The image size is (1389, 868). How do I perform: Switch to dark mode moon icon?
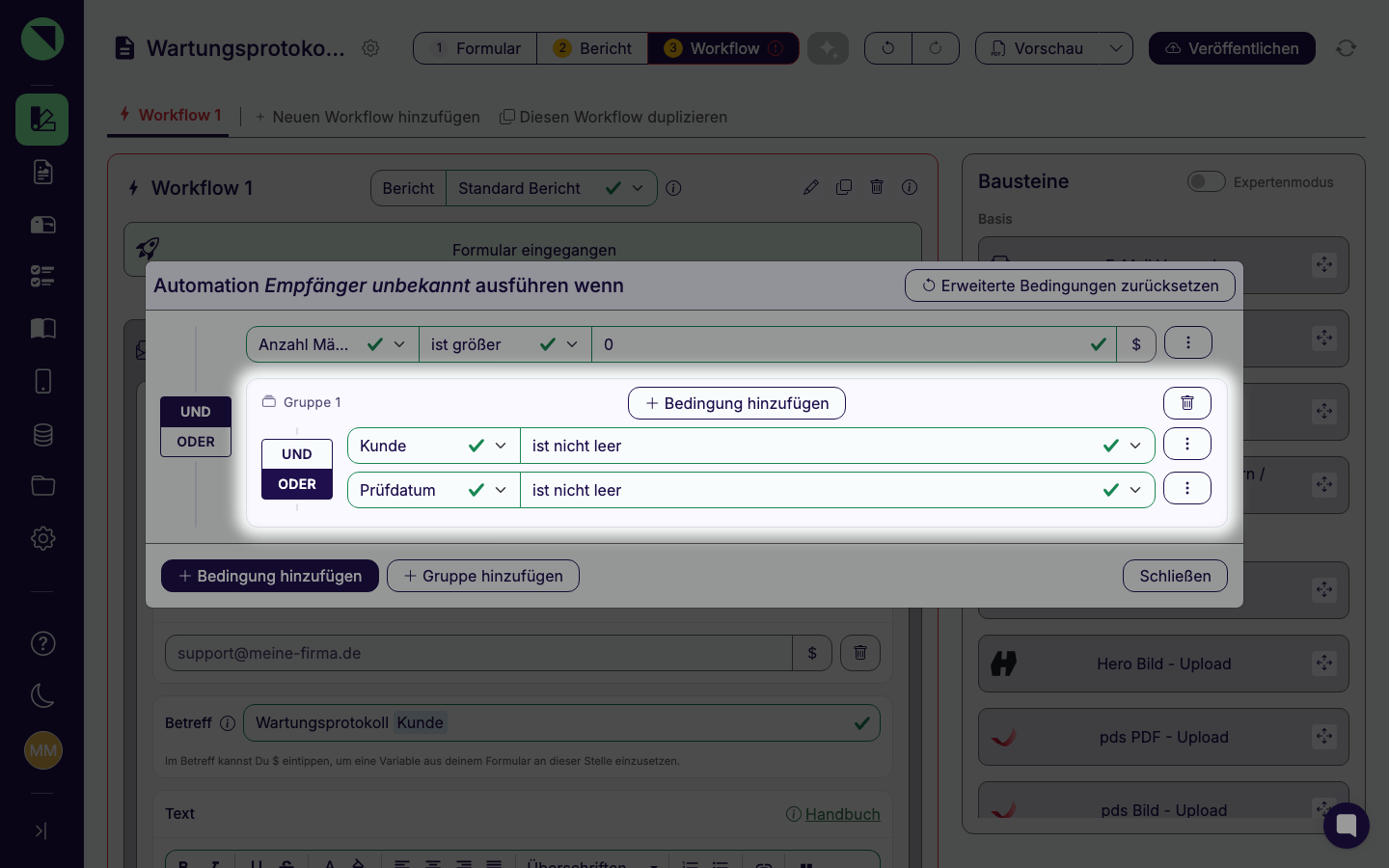coord(42,695)
